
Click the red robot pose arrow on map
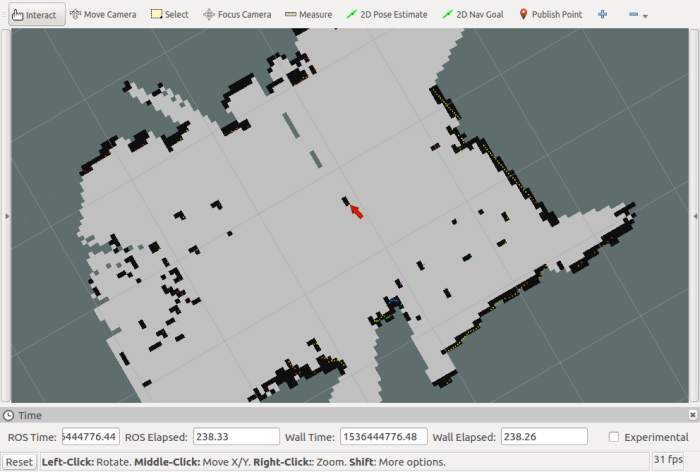(356, 211)
